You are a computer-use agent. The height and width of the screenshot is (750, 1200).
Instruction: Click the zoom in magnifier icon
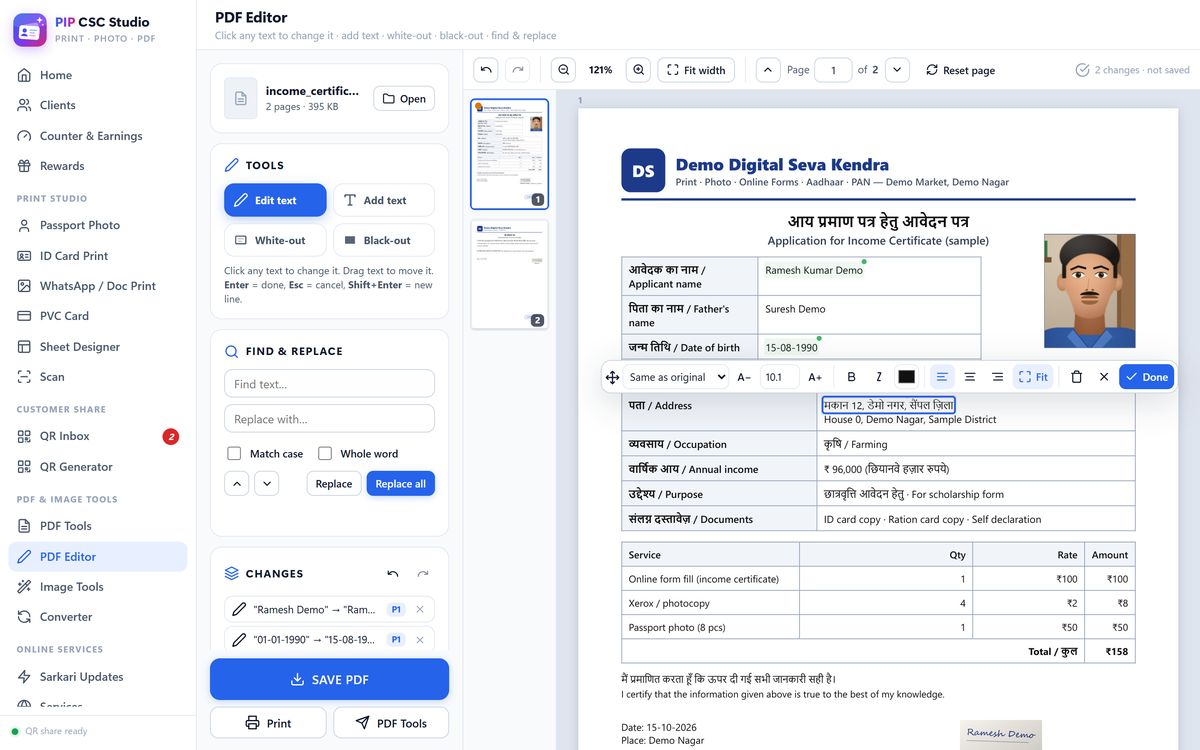pyautogui.click(x=638, y=70)
